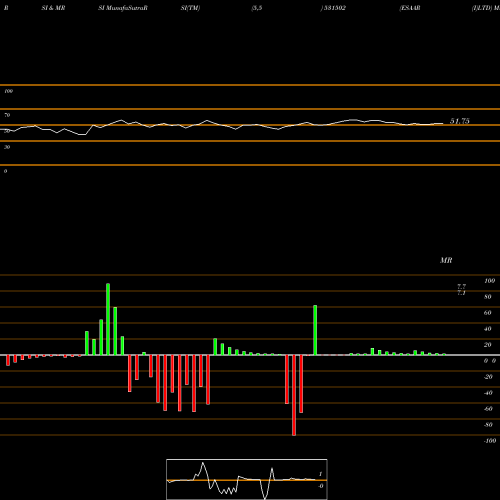Click the tallest red histogram bar

[294, 395]
